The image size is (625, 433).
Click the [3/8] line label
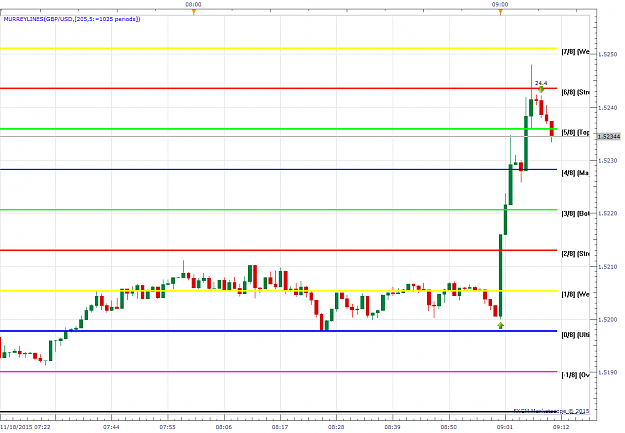(575, 213)
